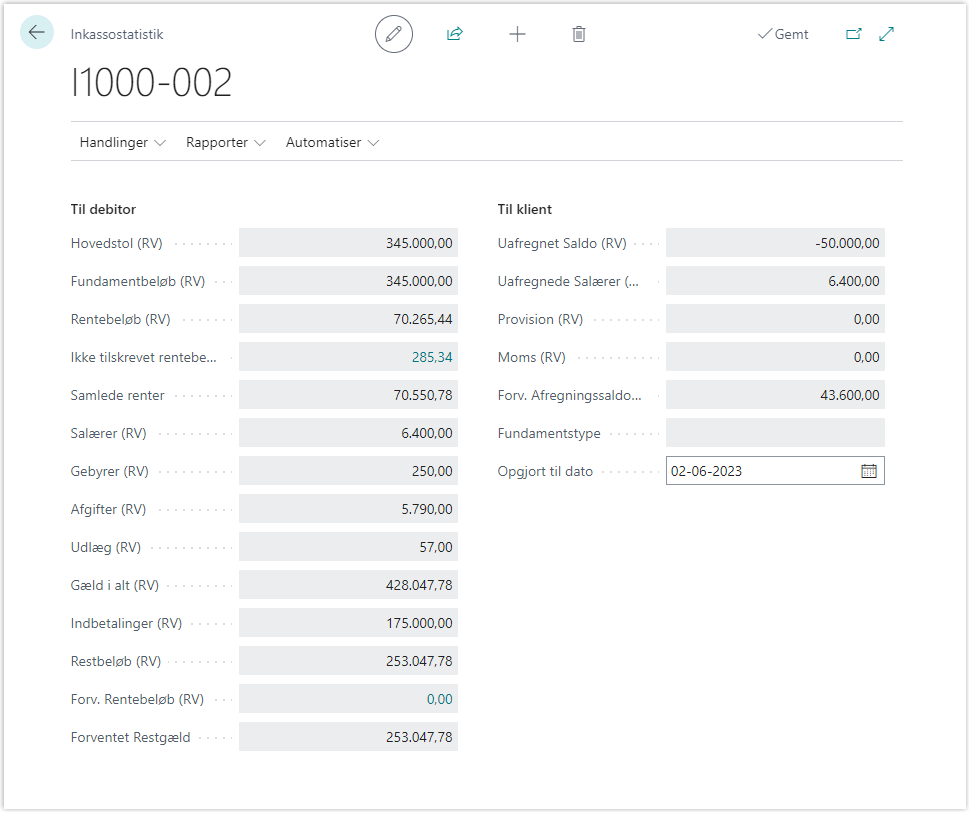
Task: Open the Rapporter dropdown
Action: (226, 143)
